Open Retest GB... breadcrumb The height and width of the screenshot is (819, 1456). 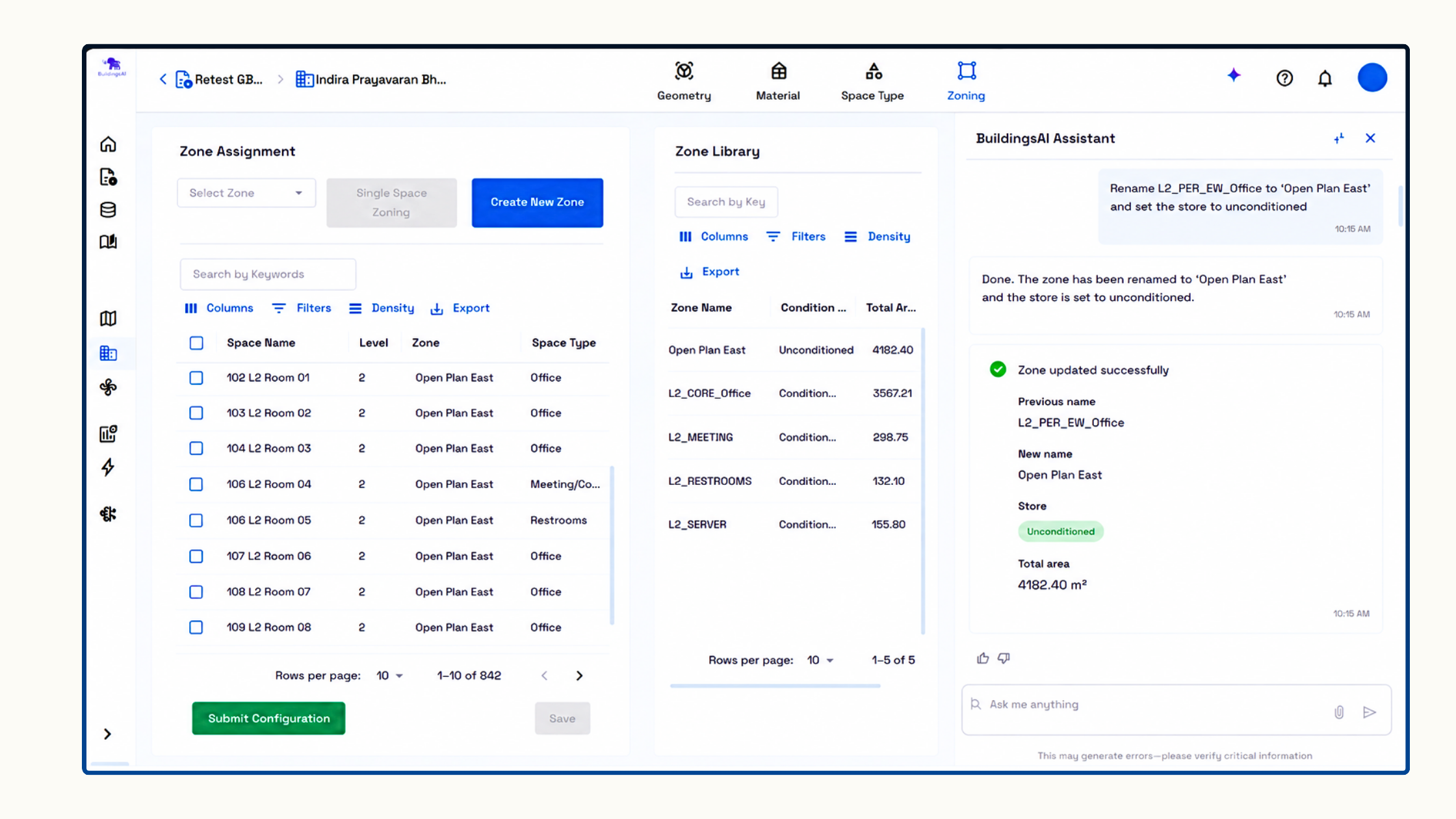(x=219, y=79)
